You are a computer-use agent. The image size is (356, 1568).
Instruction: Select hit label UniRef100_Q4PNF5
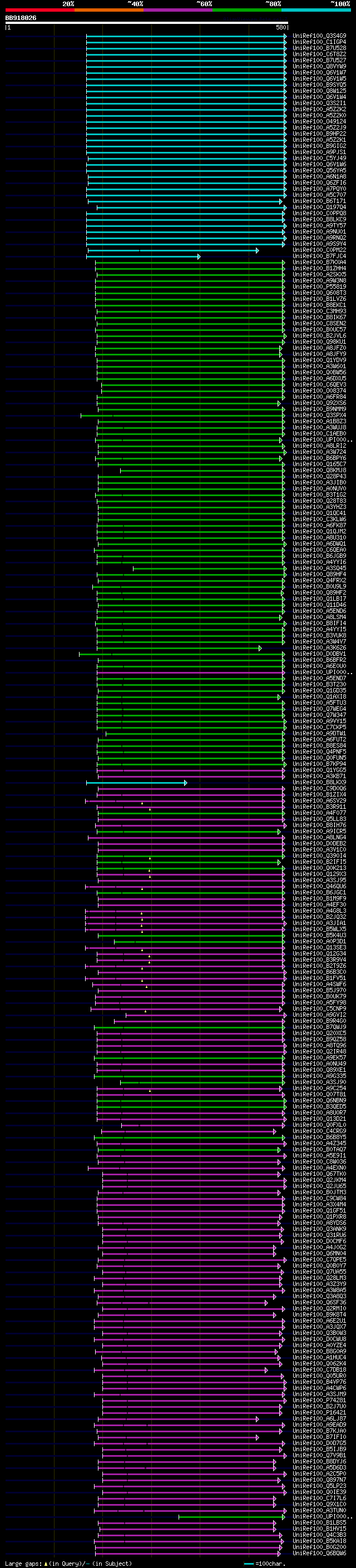[319, 752]
